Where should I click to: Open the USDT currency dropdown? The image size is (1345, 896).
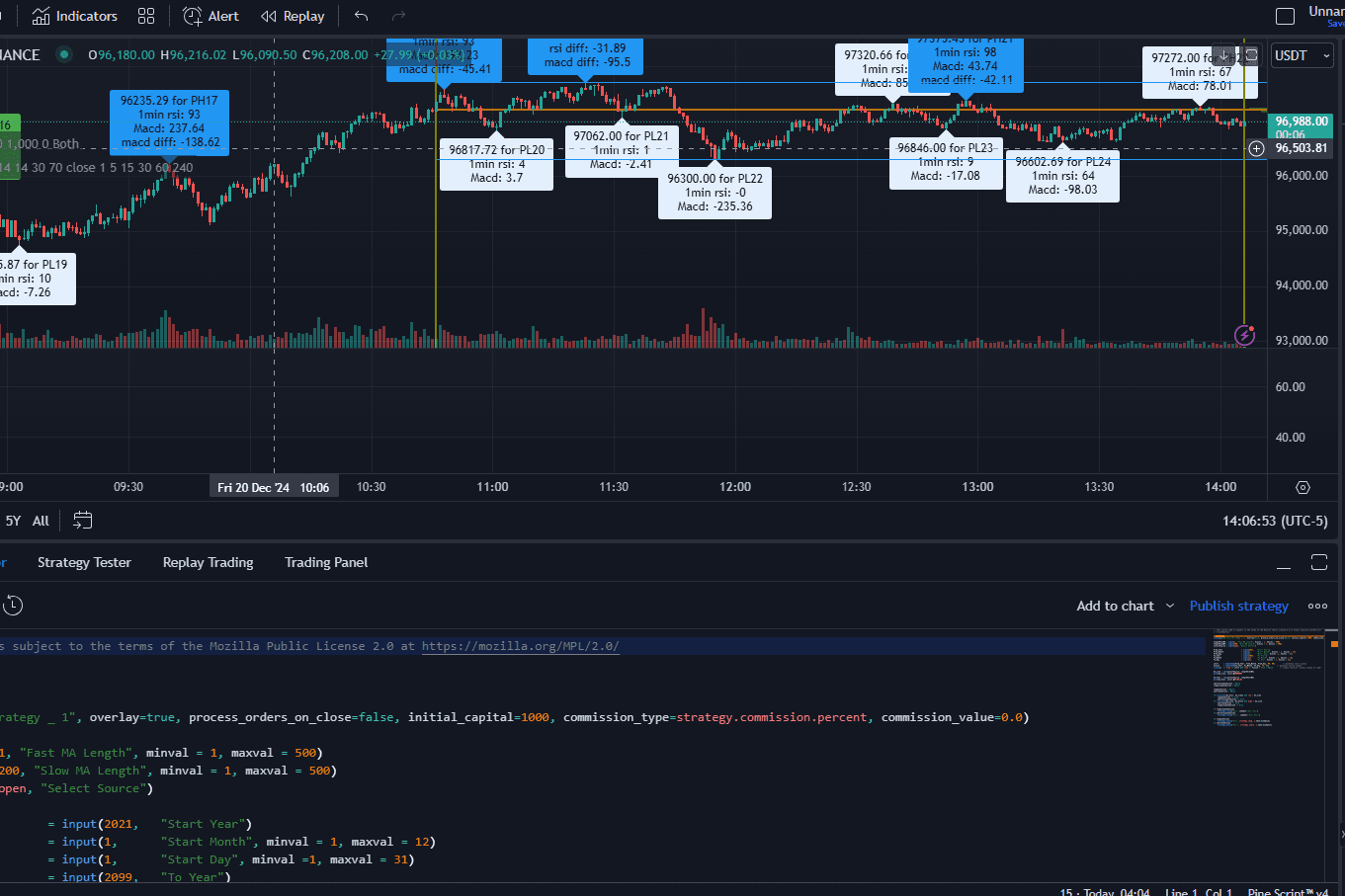(1303, 55)
